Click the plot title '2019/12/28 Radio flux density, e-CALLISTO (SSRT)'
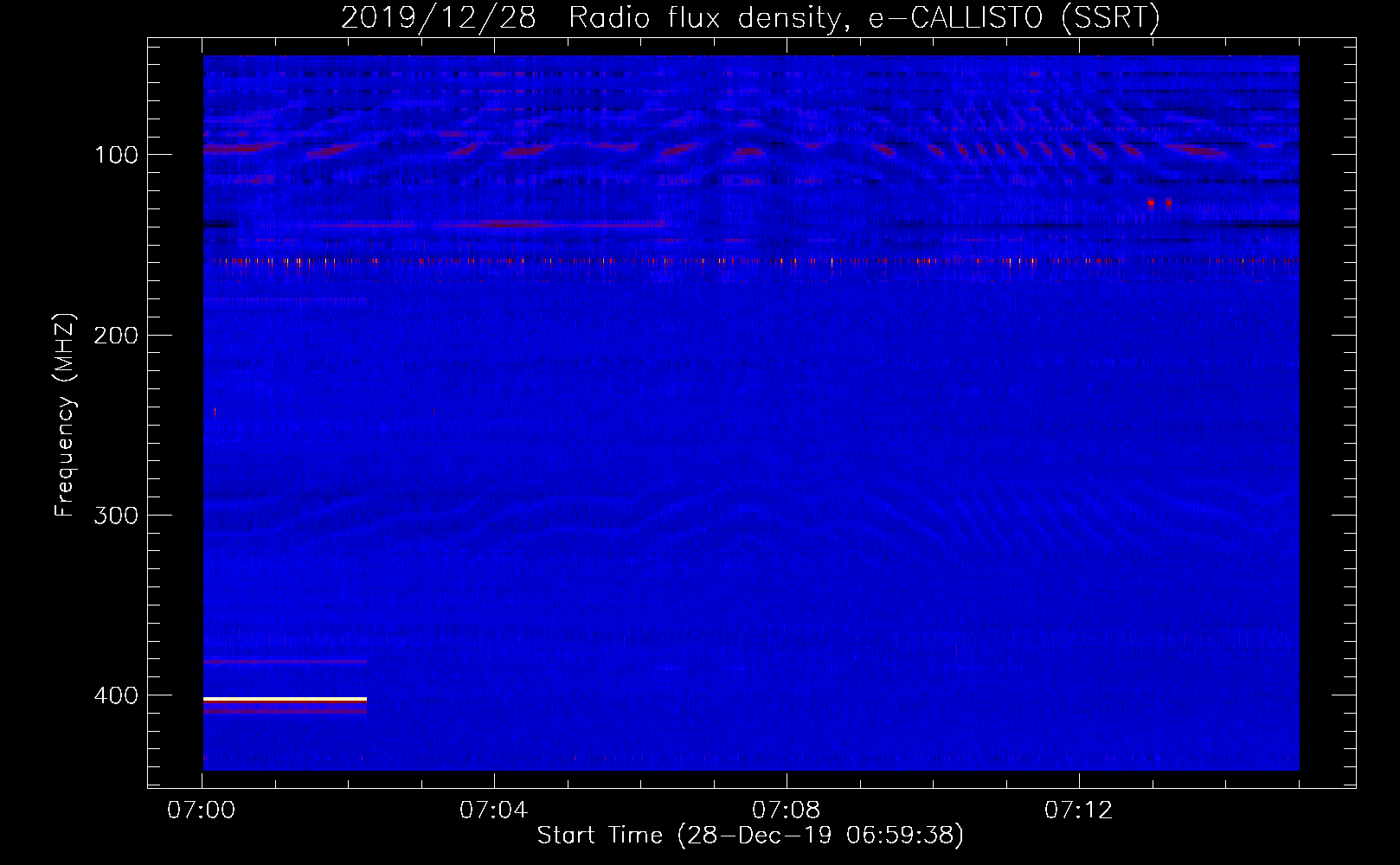The height and width of the screenshot is (865, 1400). (750, 17)
